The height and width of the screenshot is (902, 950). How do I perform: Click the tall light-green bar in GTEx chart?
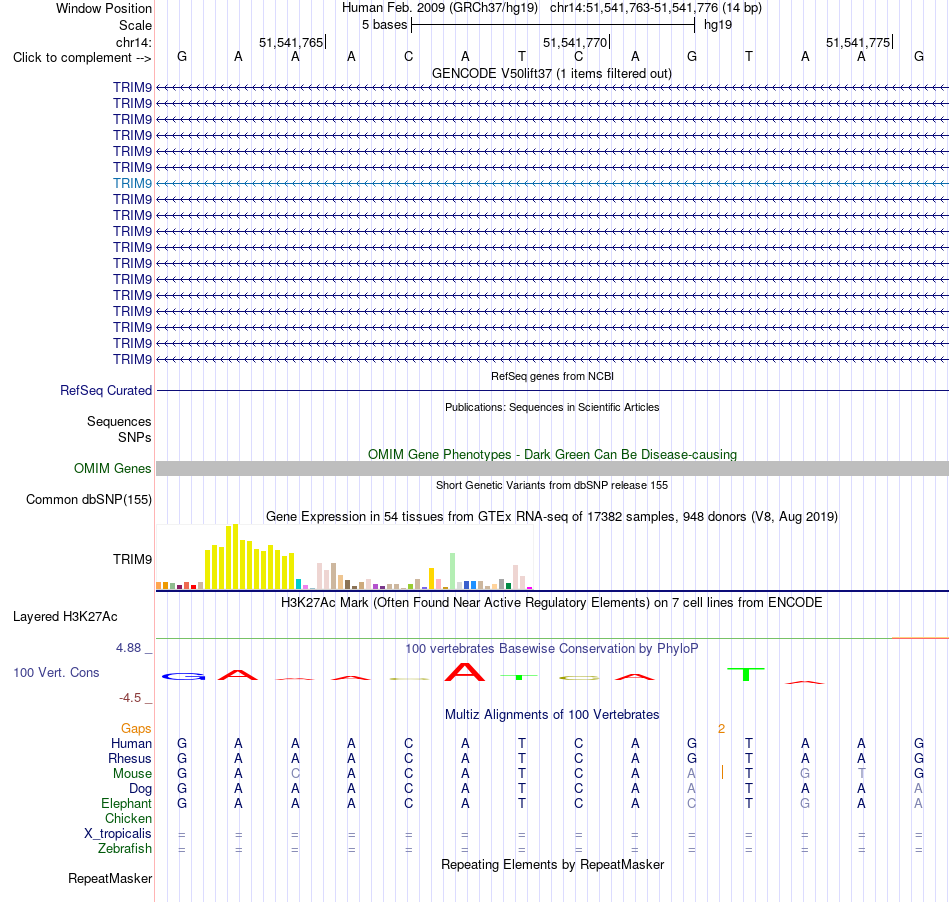coord(452,571)
